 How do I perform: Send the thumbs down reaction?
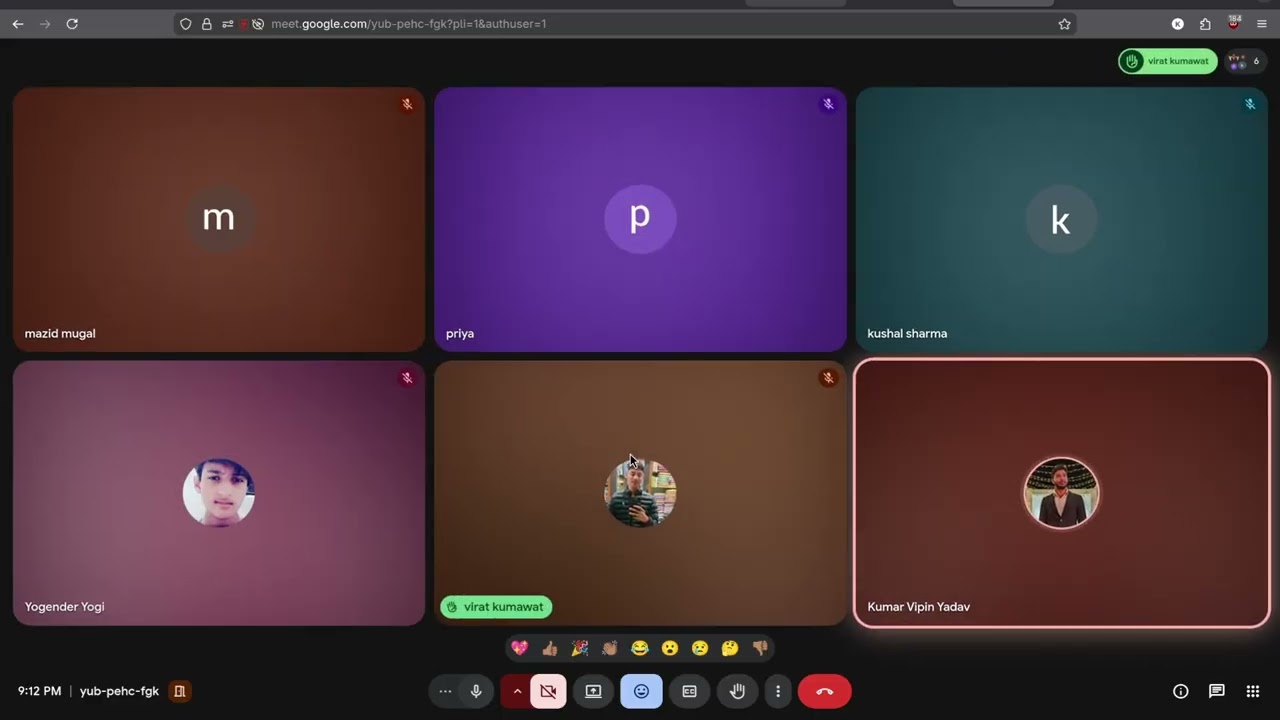coord(760,648)
